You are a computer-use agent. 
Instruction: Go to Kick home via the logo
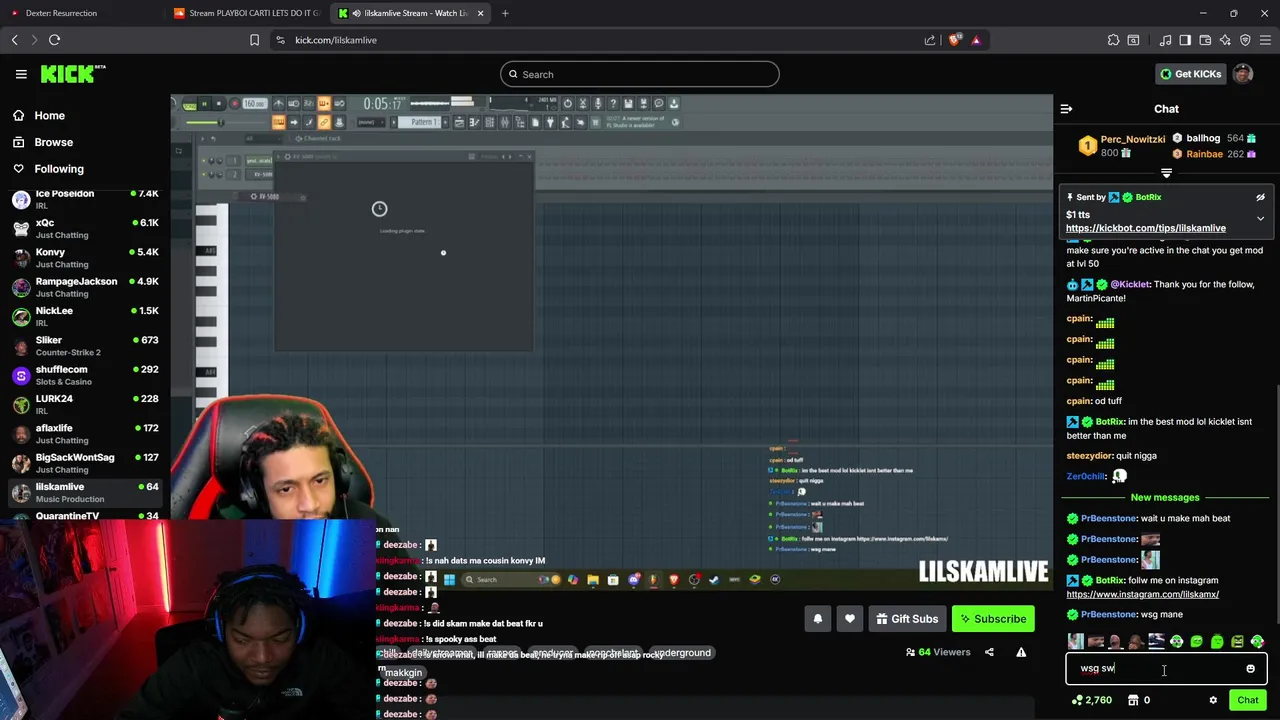73,74
